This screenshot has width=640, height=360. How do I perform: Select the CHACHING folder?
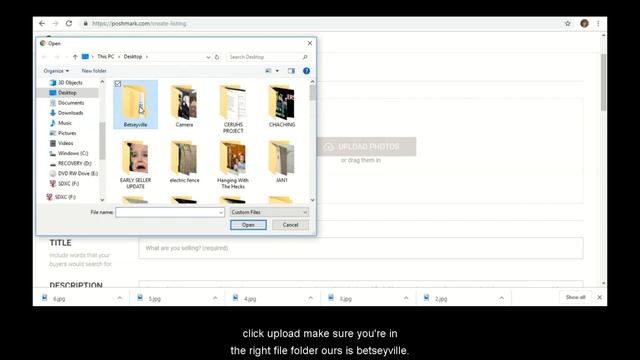[282, 106]
